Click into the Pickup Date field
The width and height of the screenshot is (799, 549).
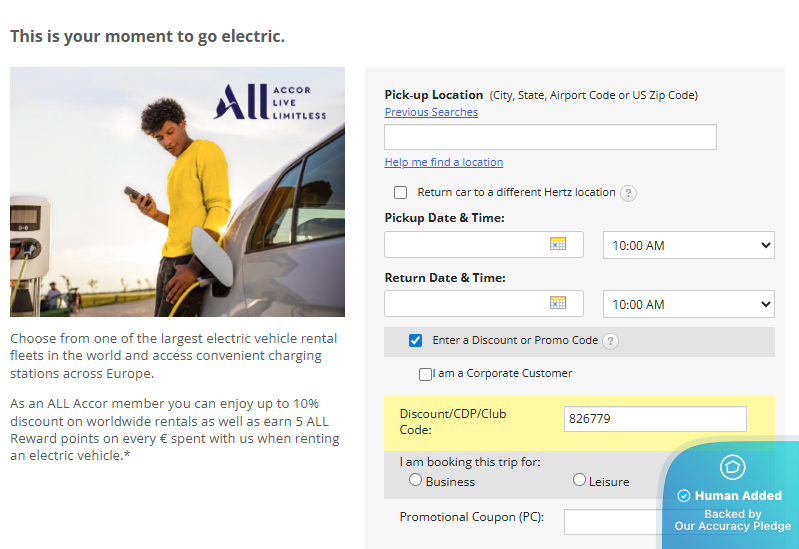[466, 244]
